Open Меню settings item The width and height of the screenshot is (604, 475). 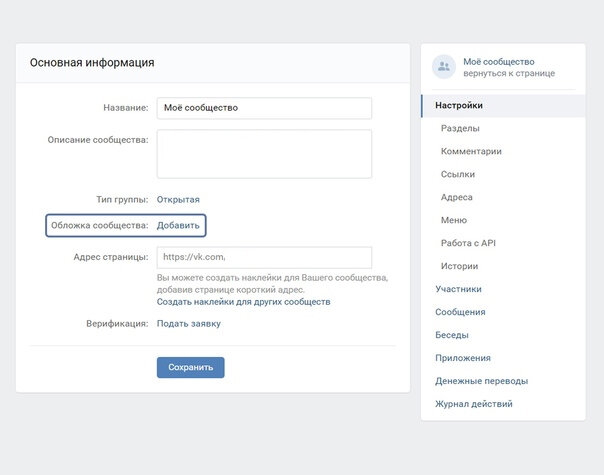(x=453, y=220)
